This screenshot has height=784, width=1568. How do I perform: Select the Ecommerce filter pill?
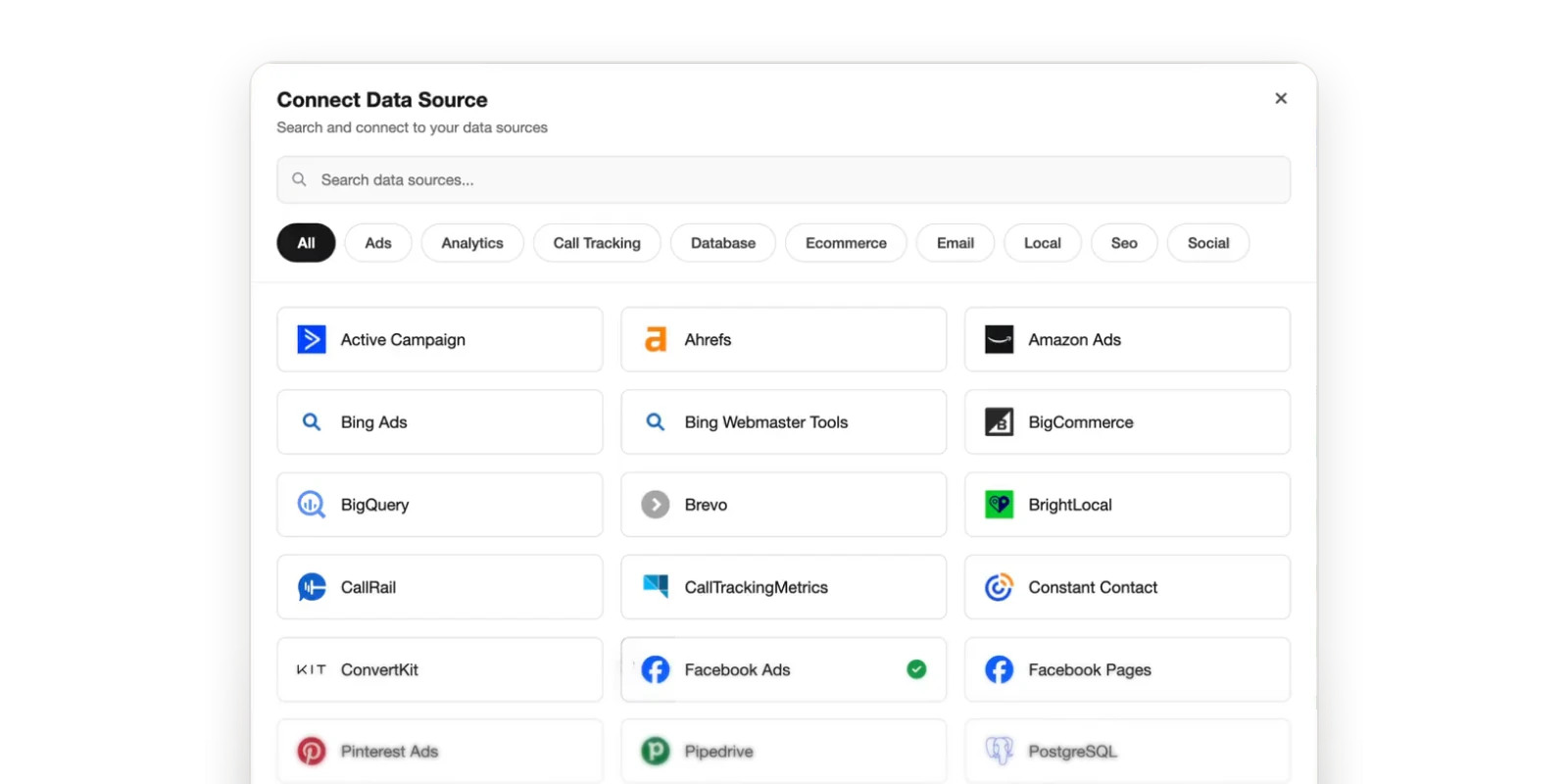(x=846, y=243)
